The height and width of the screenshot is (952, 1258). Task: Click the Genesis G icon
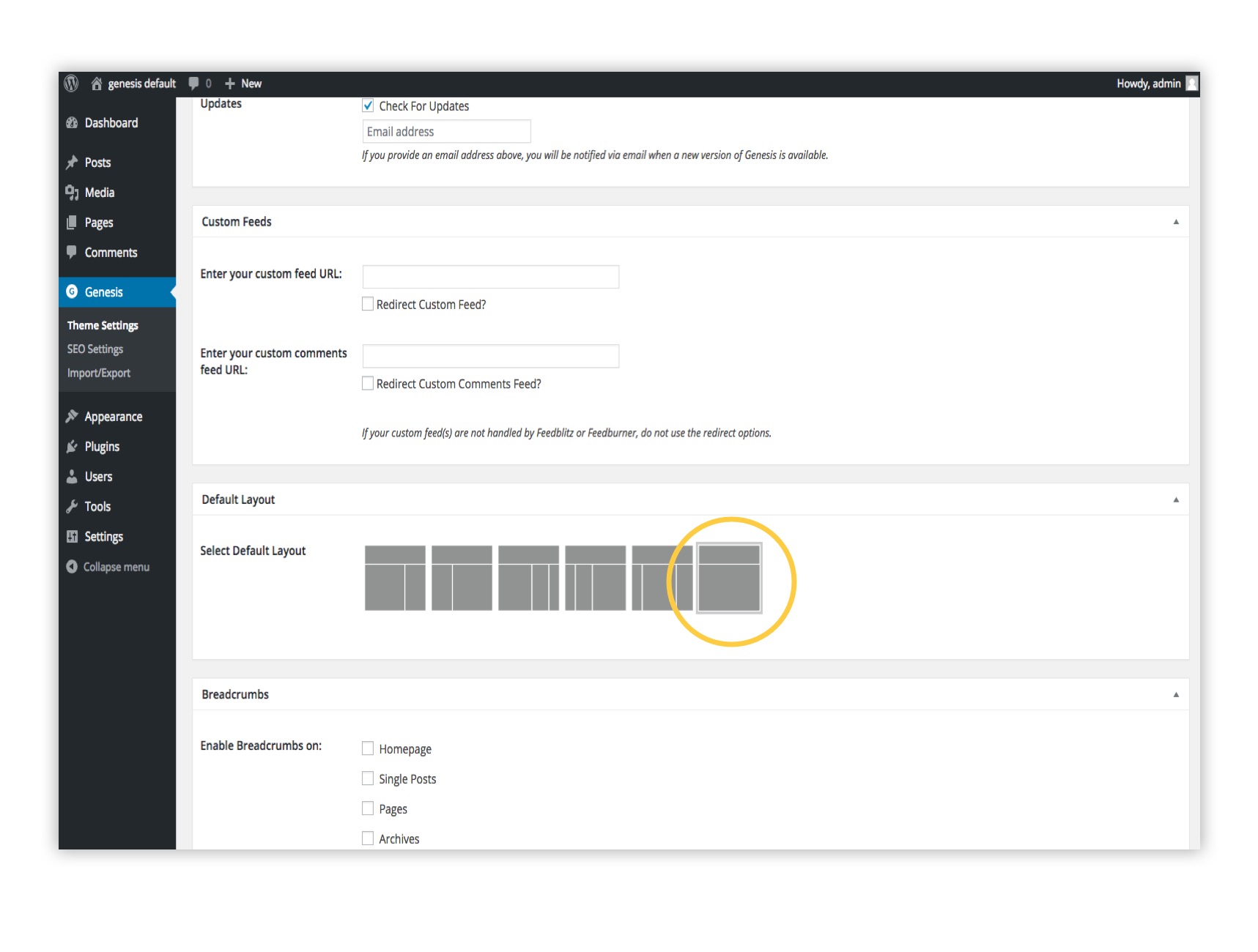click(x=72, y=291)
